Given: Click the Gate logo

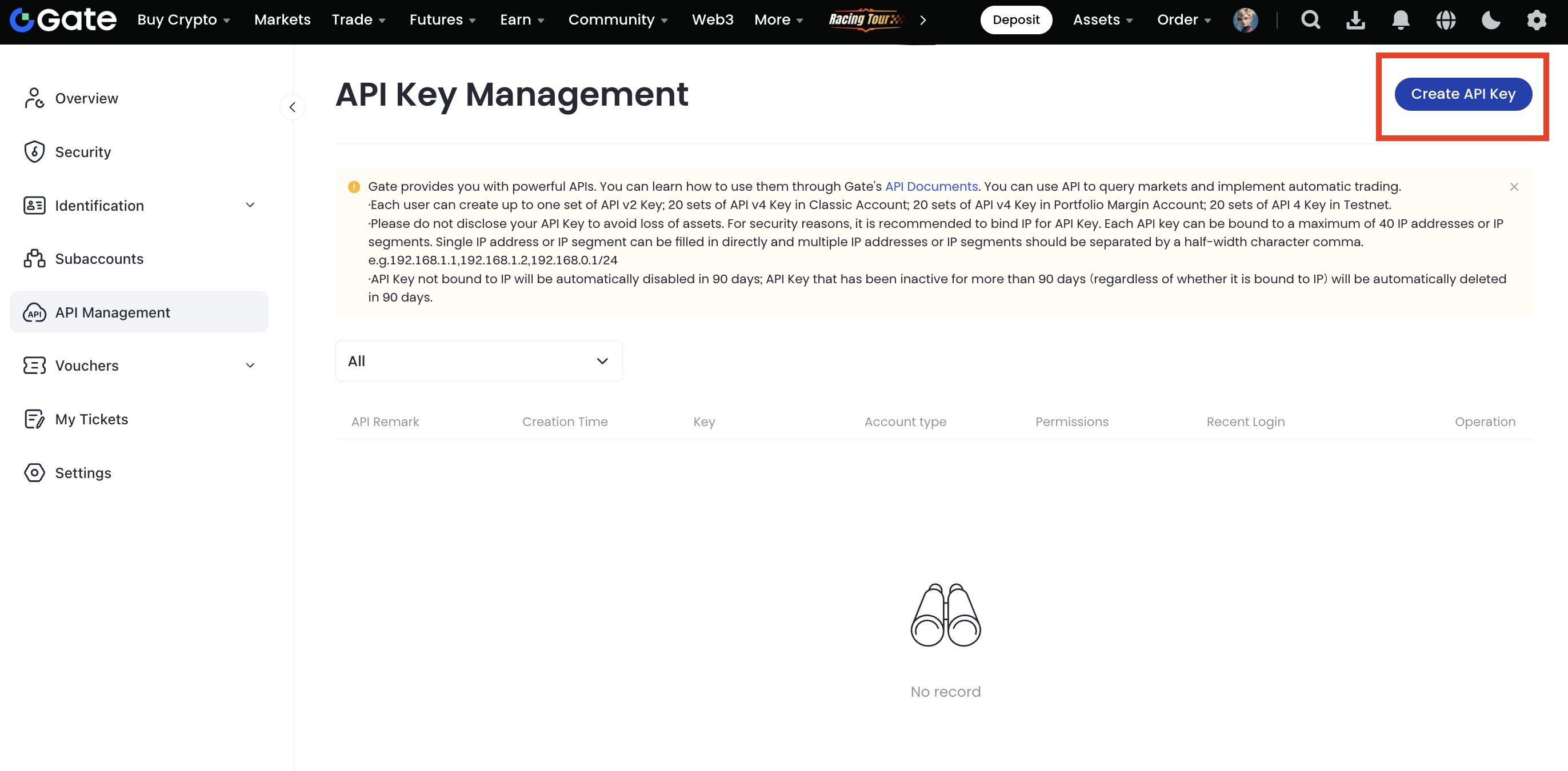Looking at the screenshot, I should click(x=63, y=20).
